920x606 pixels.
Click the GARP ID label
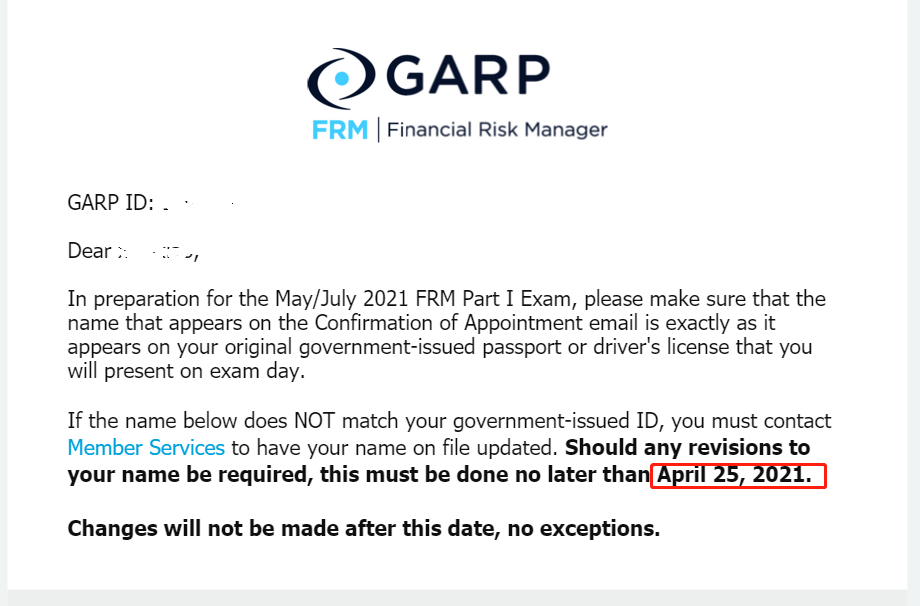[x=110, y=203]
